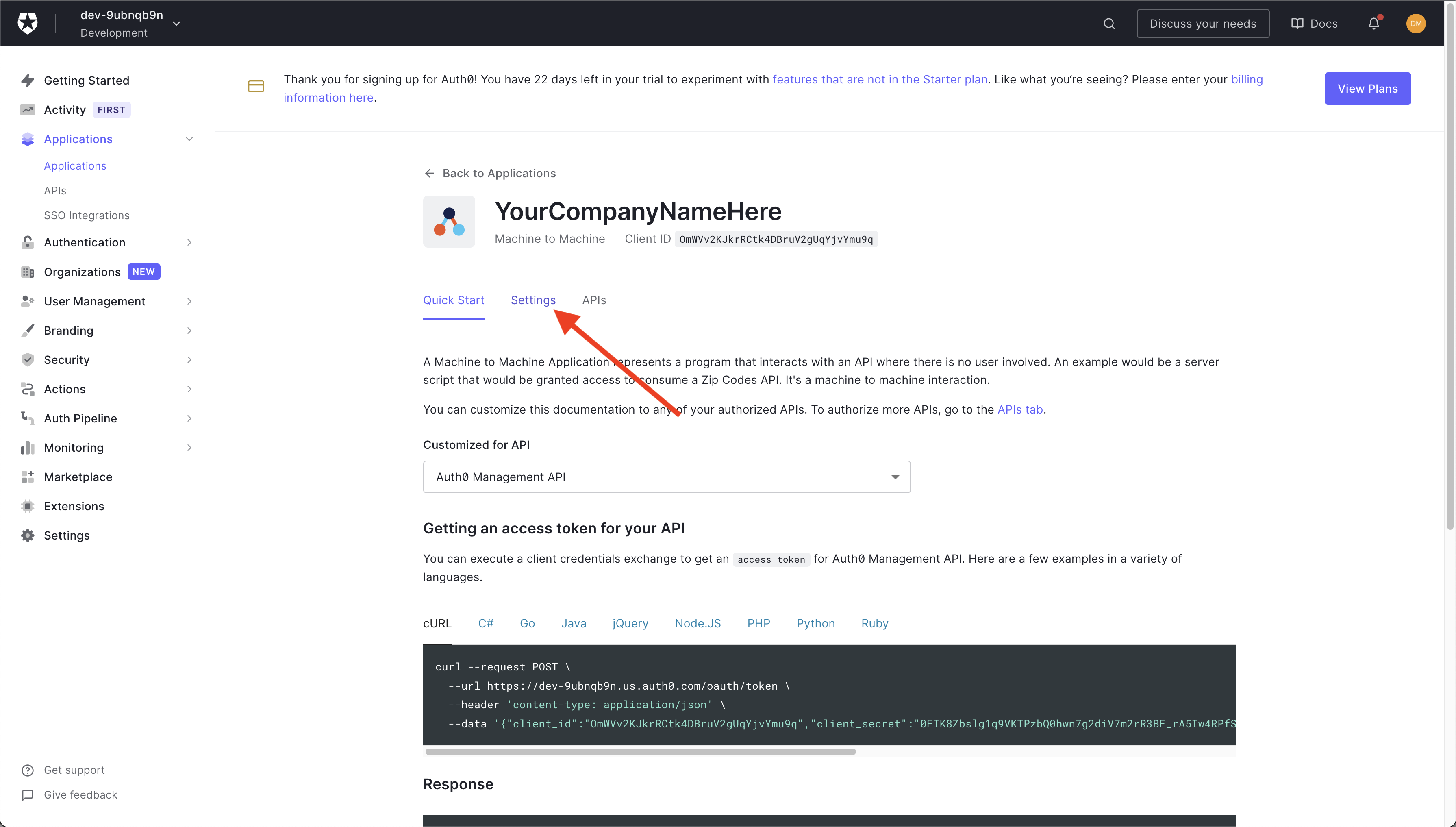The image size is (1456, 827).
Task: Click the Marketplace sidebar icon
Action: coord(27,477)
